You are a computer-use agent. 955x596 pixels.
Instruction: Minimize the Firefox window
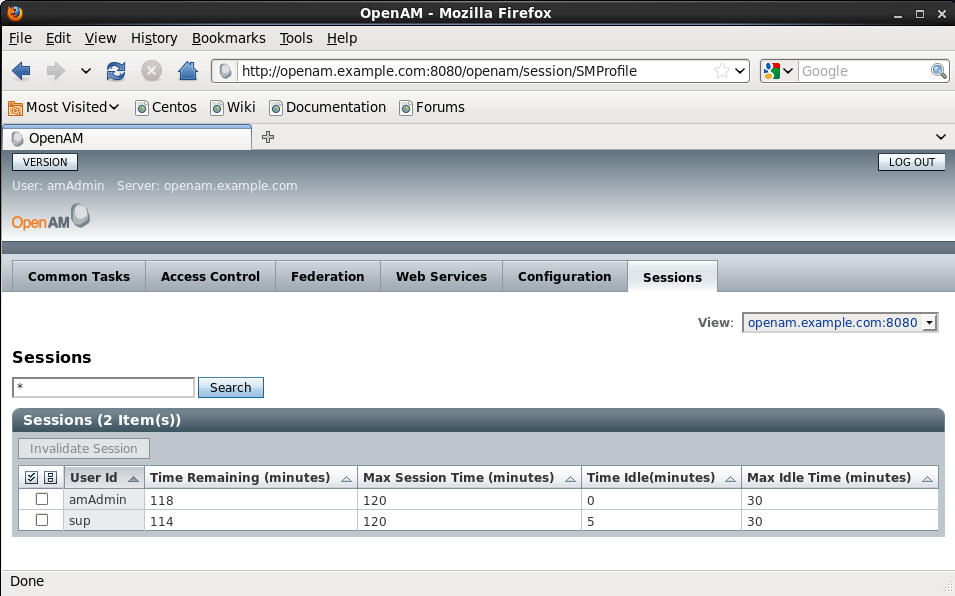(x=897, y=15)
